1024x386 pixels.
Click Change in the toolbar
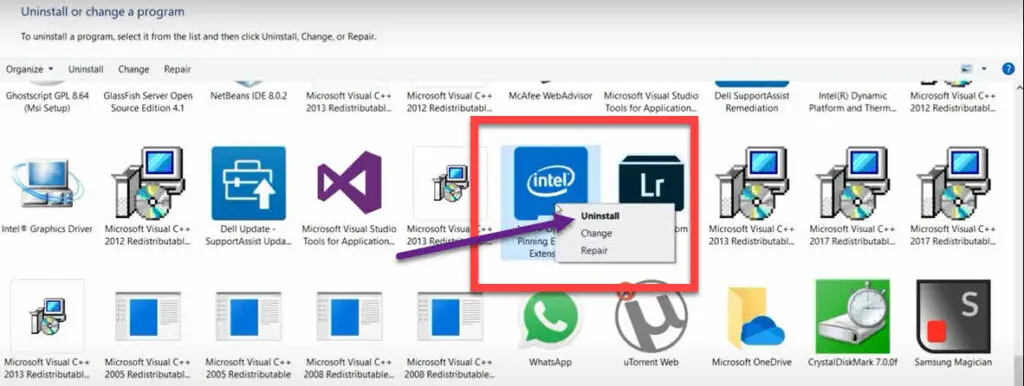tap(133, 69)
